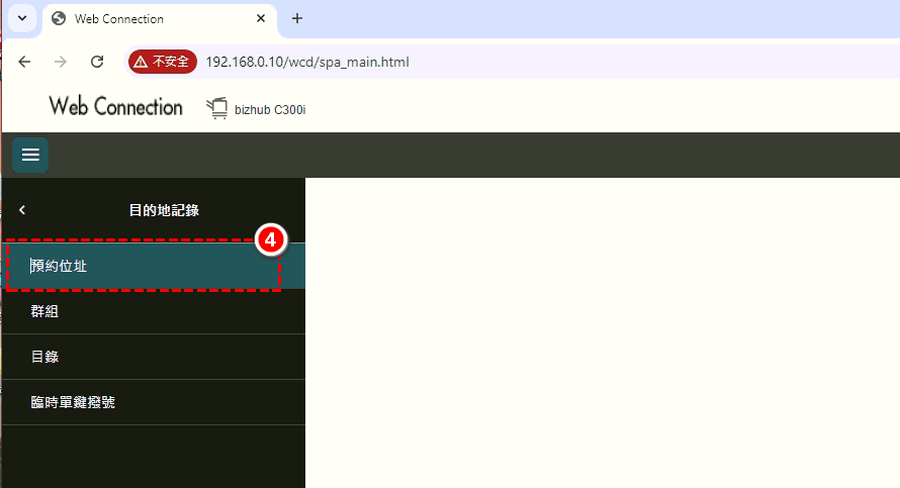Click the bizhub C300i device name
This screenshot has height=488, width=900.
coord(270,109)
